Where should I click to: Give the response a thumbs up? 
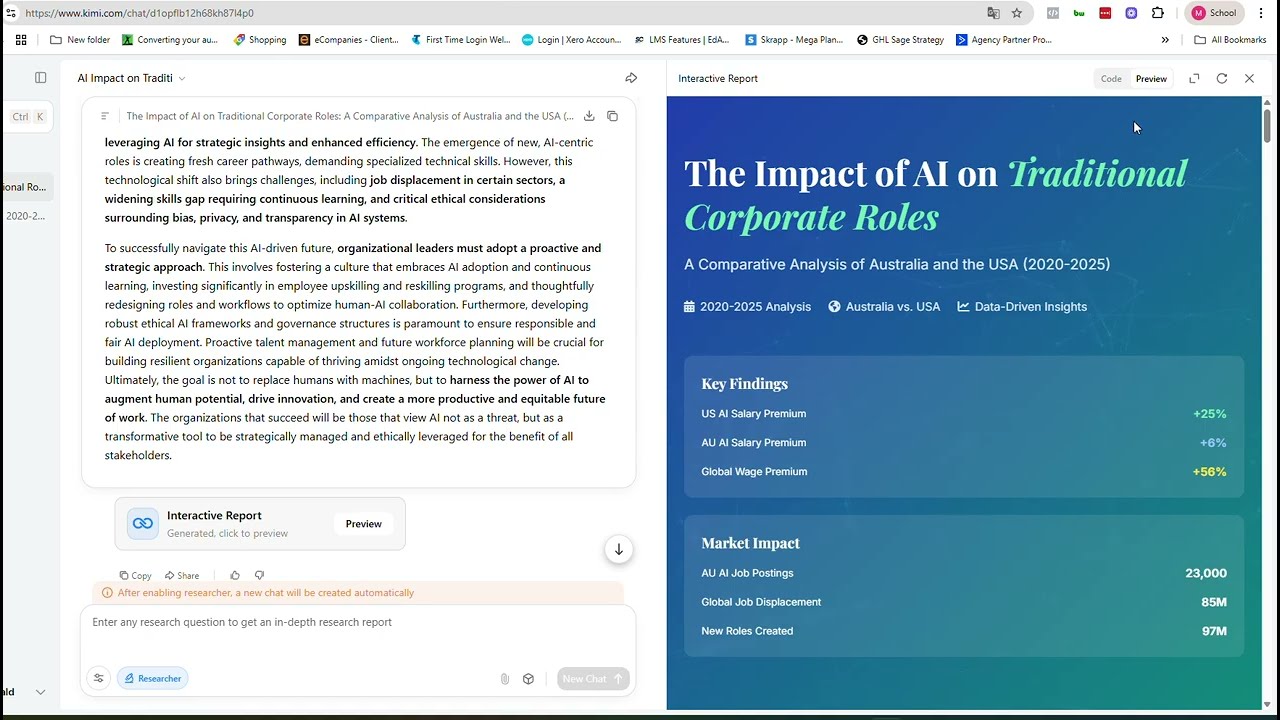[x=235, y=575]
